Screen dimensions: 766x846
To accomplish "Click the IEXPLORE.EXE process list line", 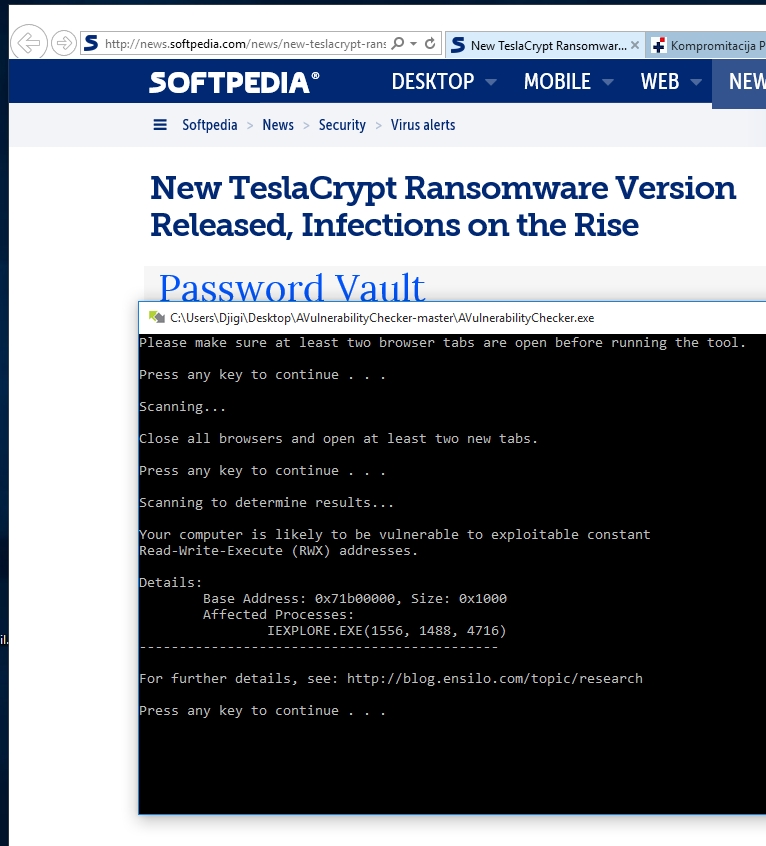I will [387, 631].
